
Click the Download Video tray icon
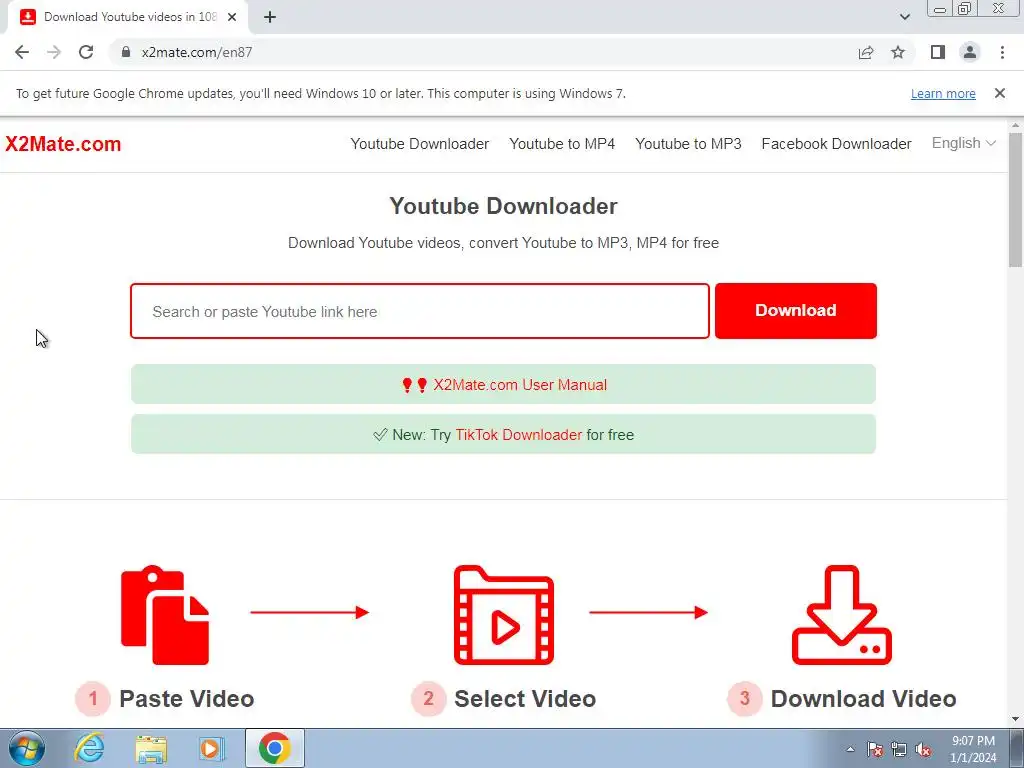click(842, 615)
